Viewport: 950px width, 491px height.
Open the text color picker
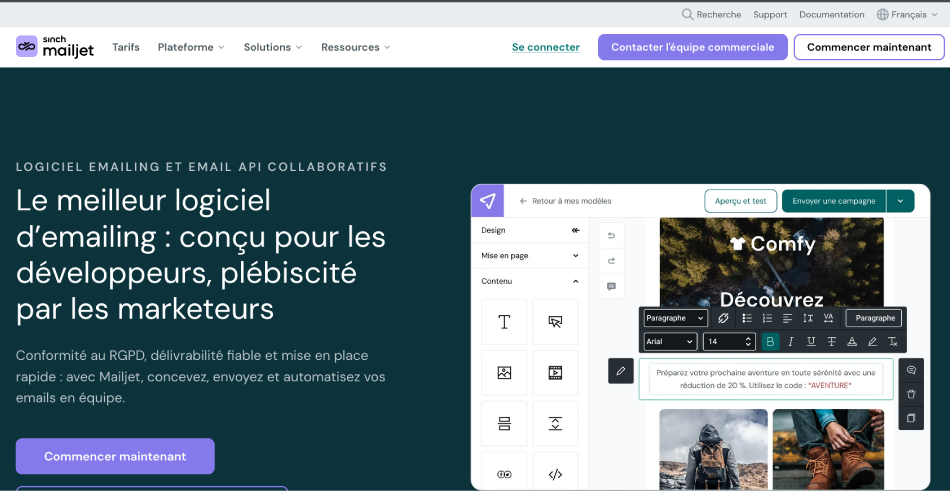852,342
